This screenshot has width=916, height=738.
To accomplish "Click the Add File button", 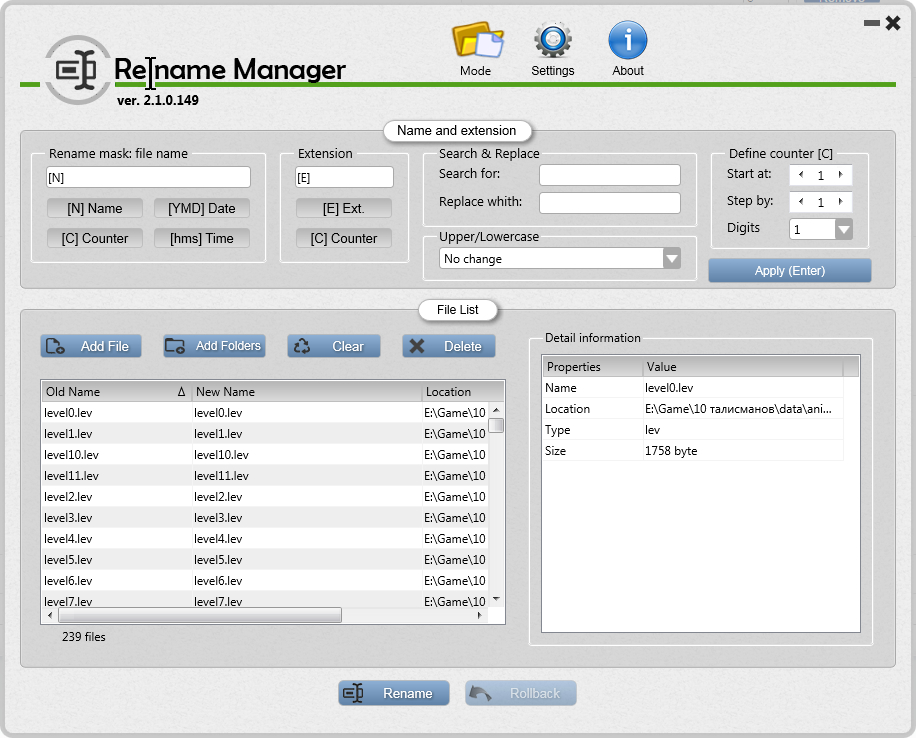I will 91,346.
